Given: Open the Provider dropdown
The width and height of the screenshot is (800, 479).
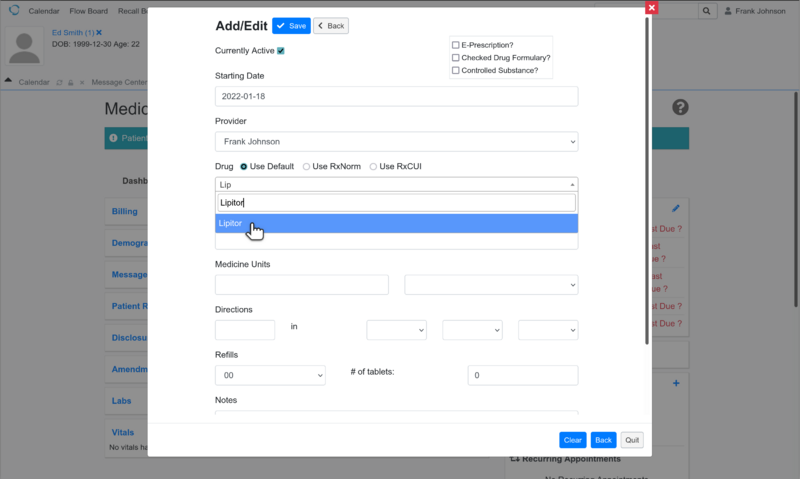Looking at the screenshot, I should tap(396, 142).
